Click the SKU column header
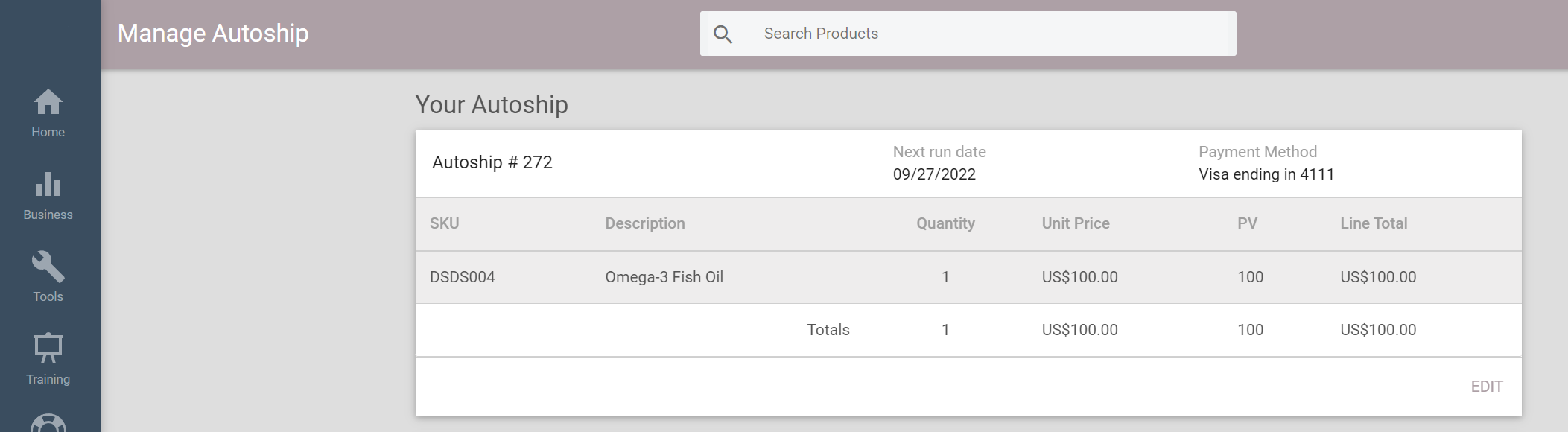The height and width of the screenshot is (432, 1568). coord(444,223)
